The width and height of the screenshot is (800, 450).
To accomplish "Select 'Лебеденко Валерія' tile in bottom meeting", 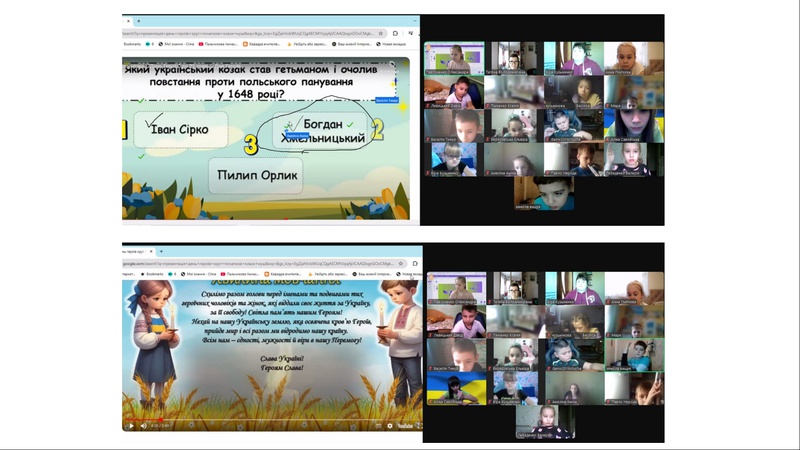I will tap(545, 422).
